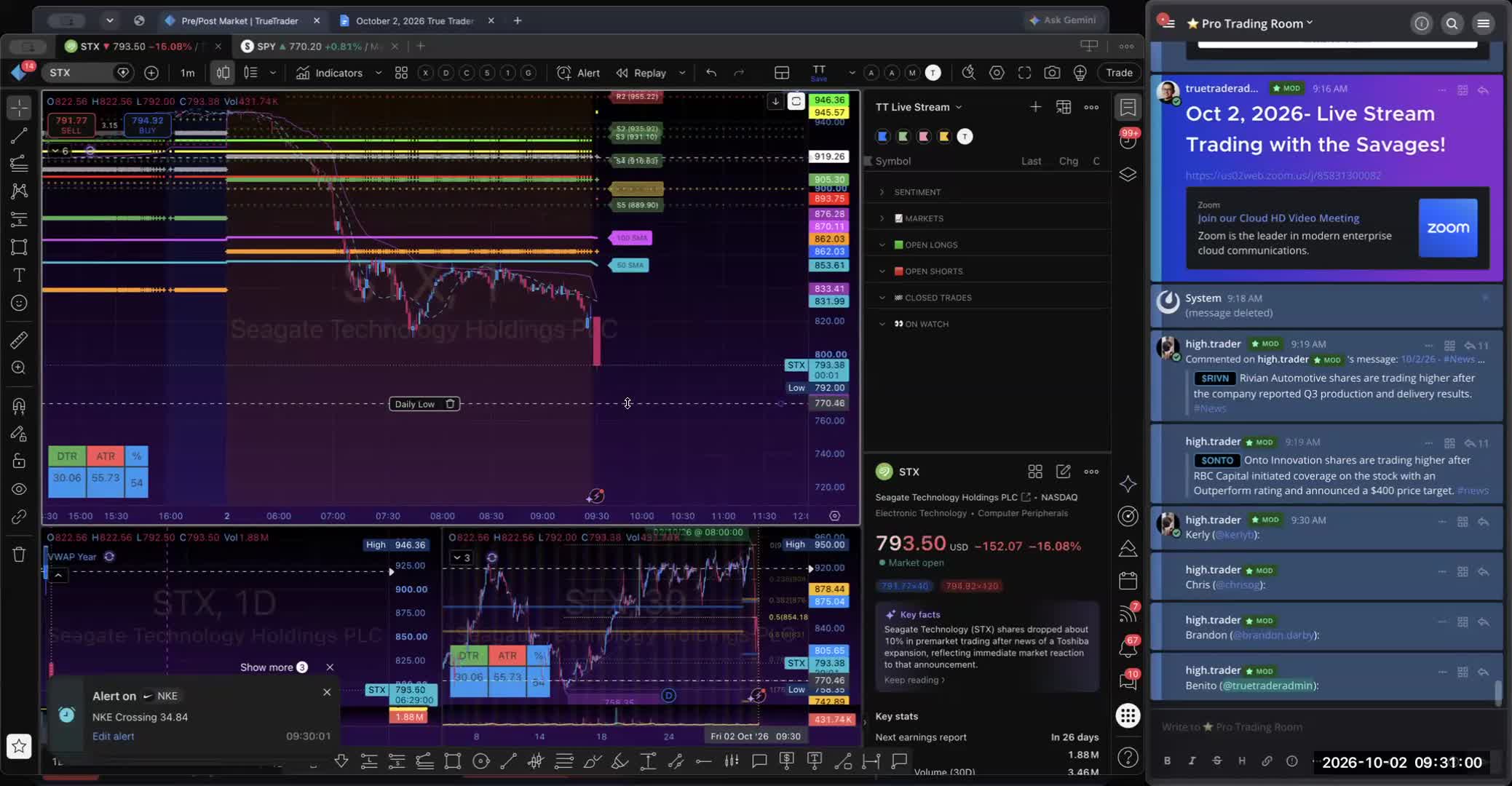Select the yellow flag color in watchlist
This screenshot has width=1512, height=786.
click(x=944, y=136)
